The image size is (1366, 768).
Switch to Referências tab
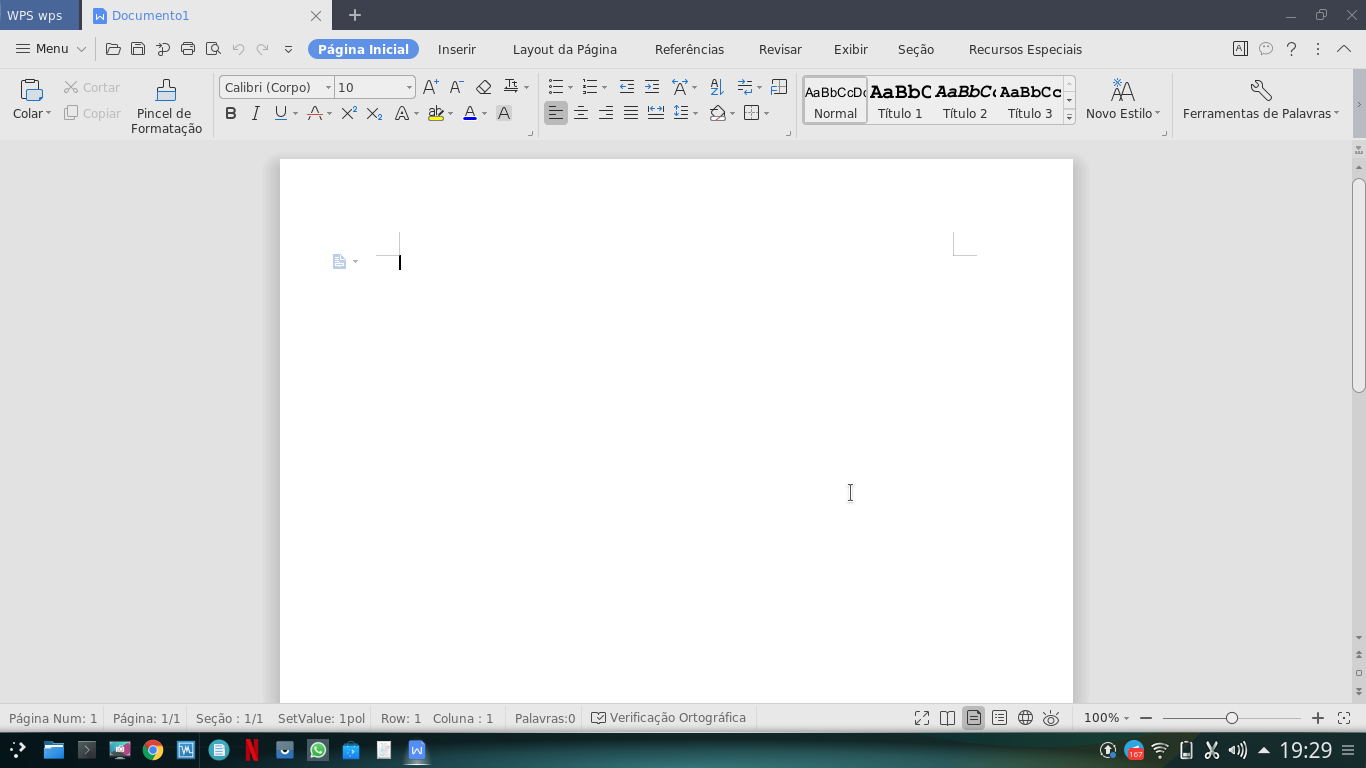689,49
